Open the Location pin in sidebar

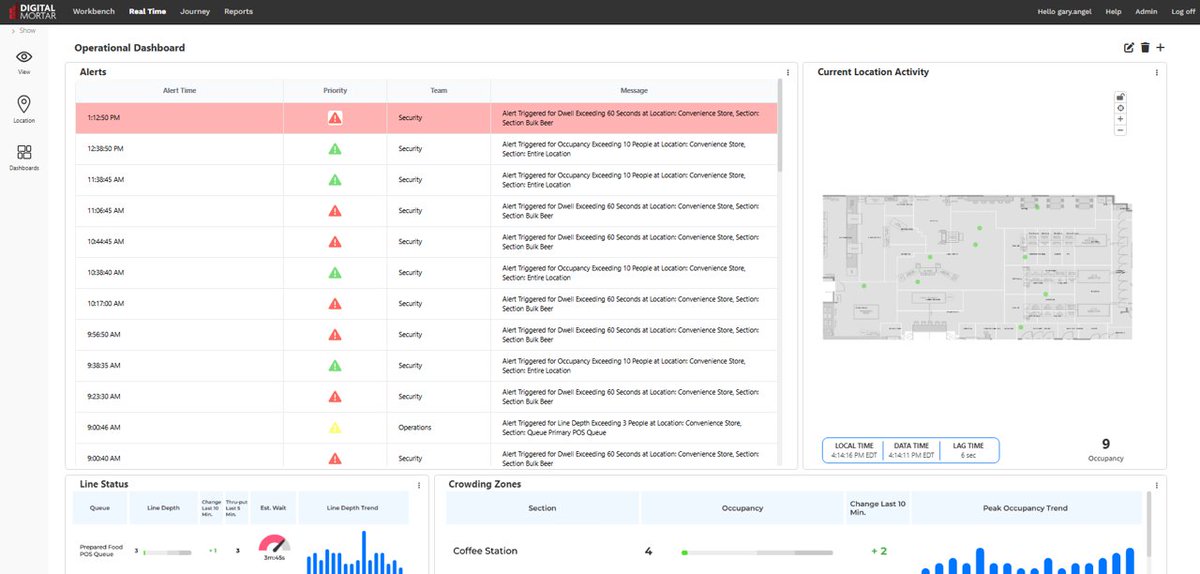pos(24,105)
